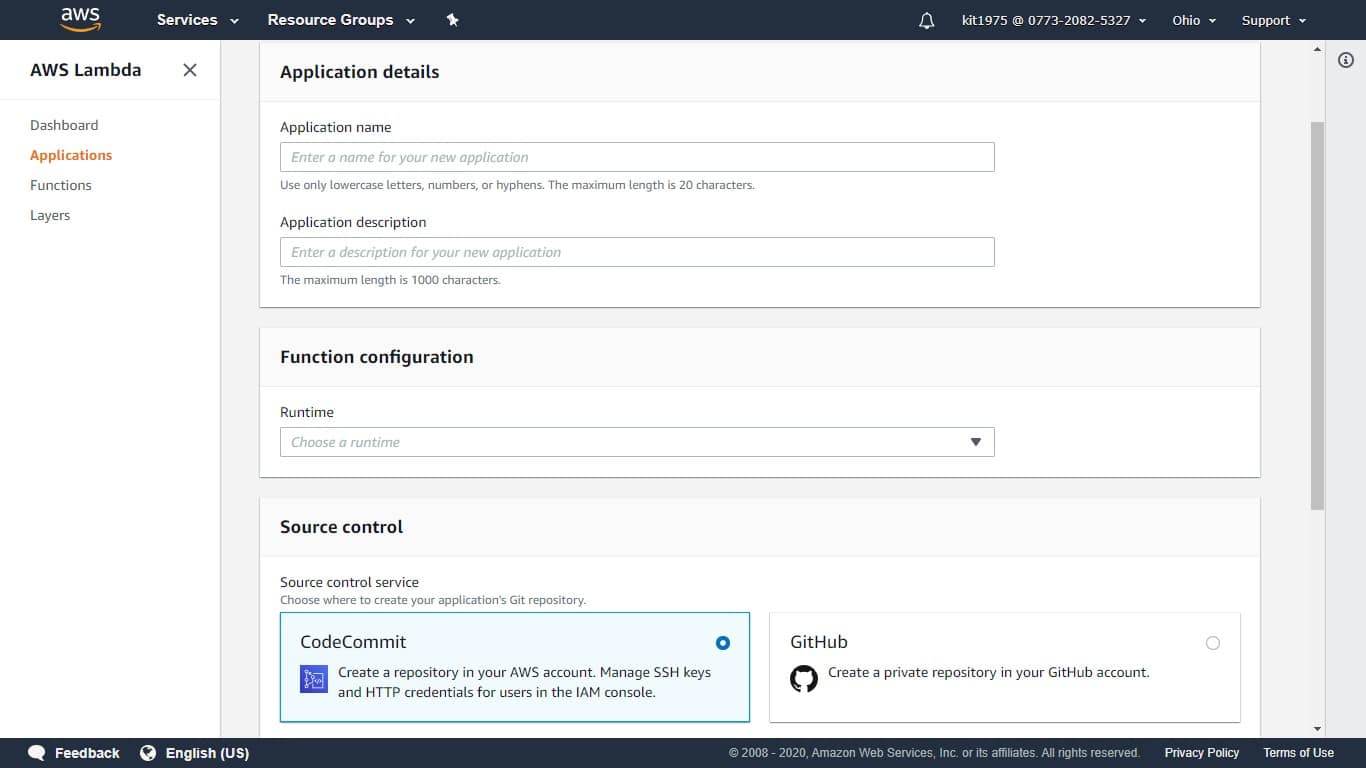
Task: Click the AWS logo home icon
Action: pyautogui.click(x=80, y=19)
